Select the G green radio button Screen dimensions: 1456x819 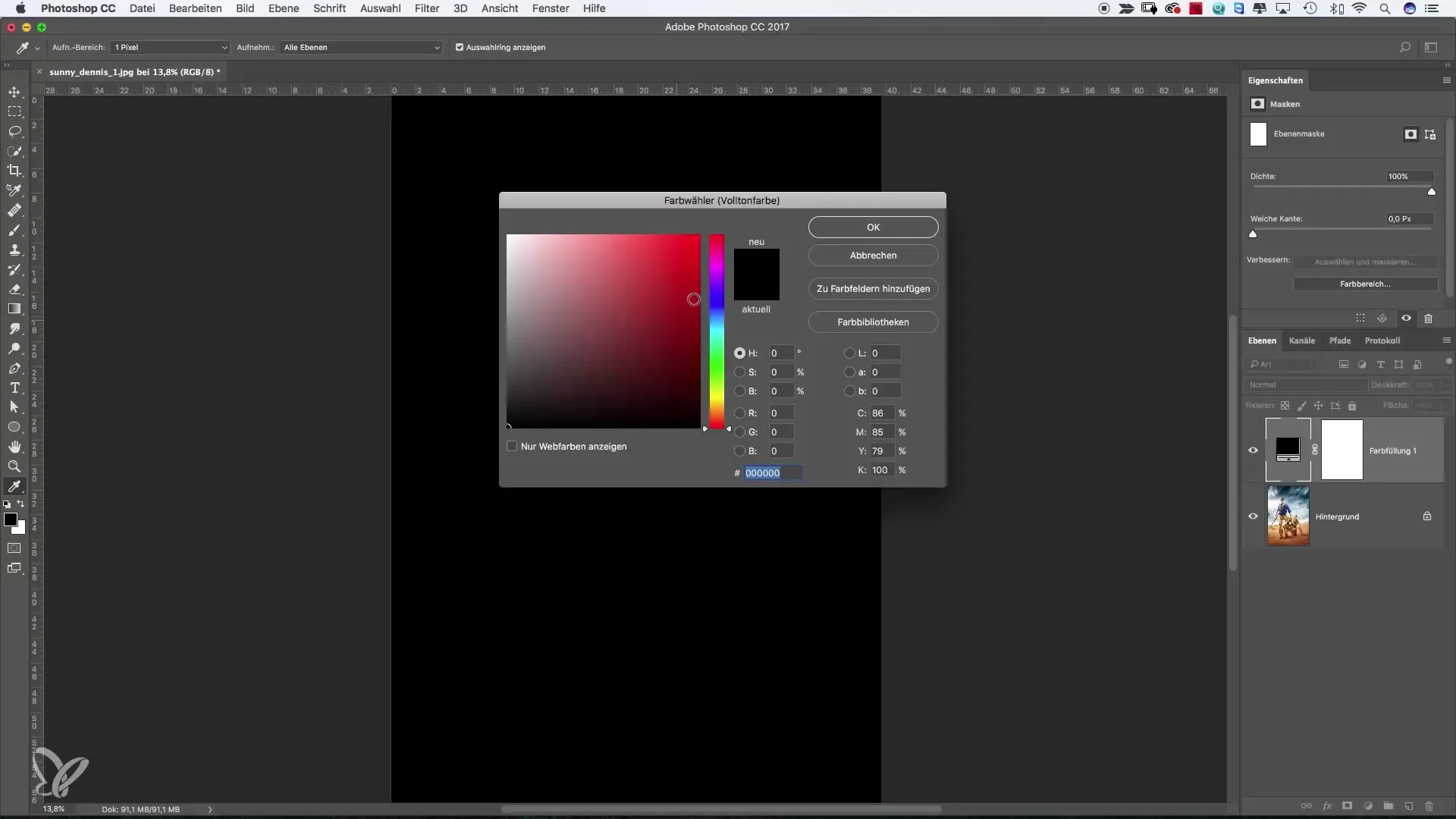point(739,432)
